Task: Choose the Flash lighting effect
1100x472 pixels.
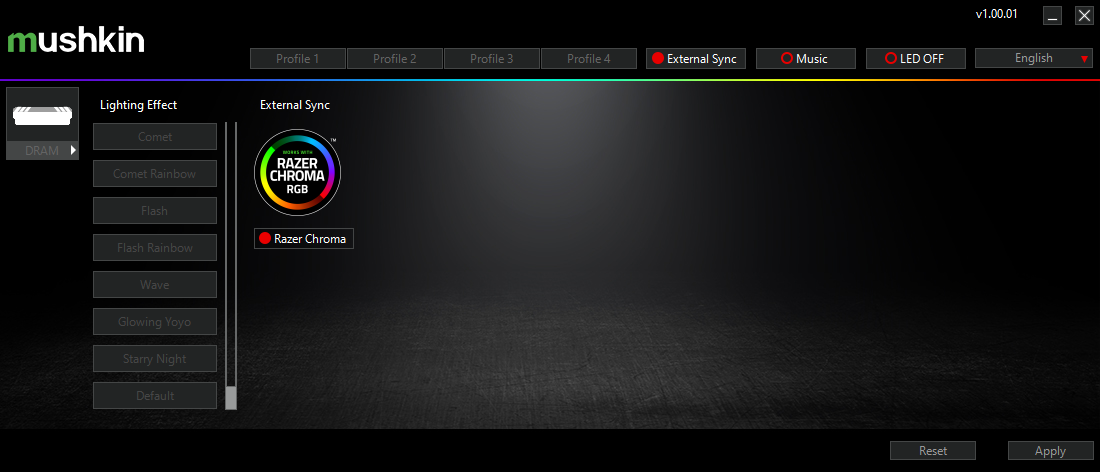Action: [x=155, y=210]
